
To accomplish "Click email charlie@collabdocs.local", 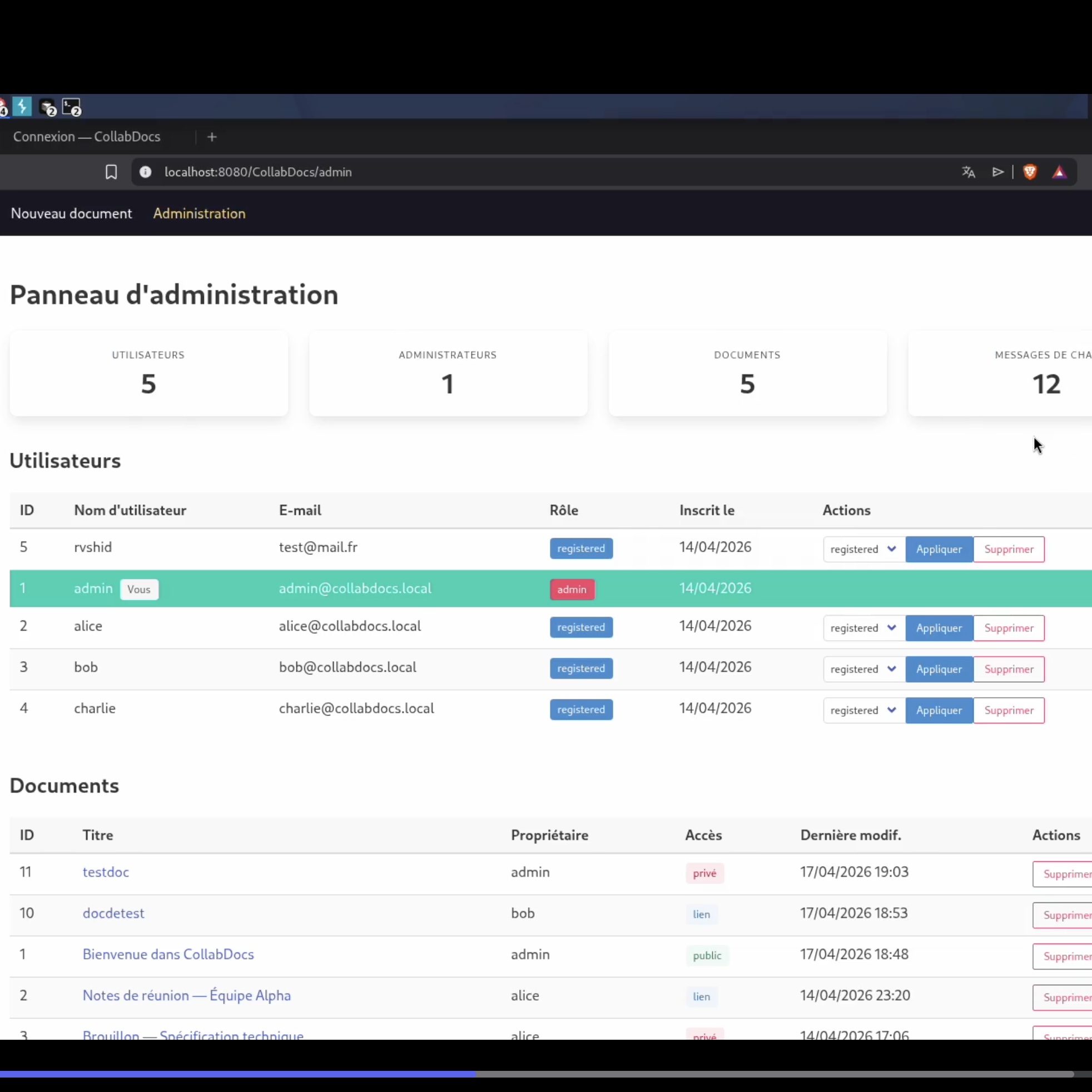I will [x=356, y=708].
